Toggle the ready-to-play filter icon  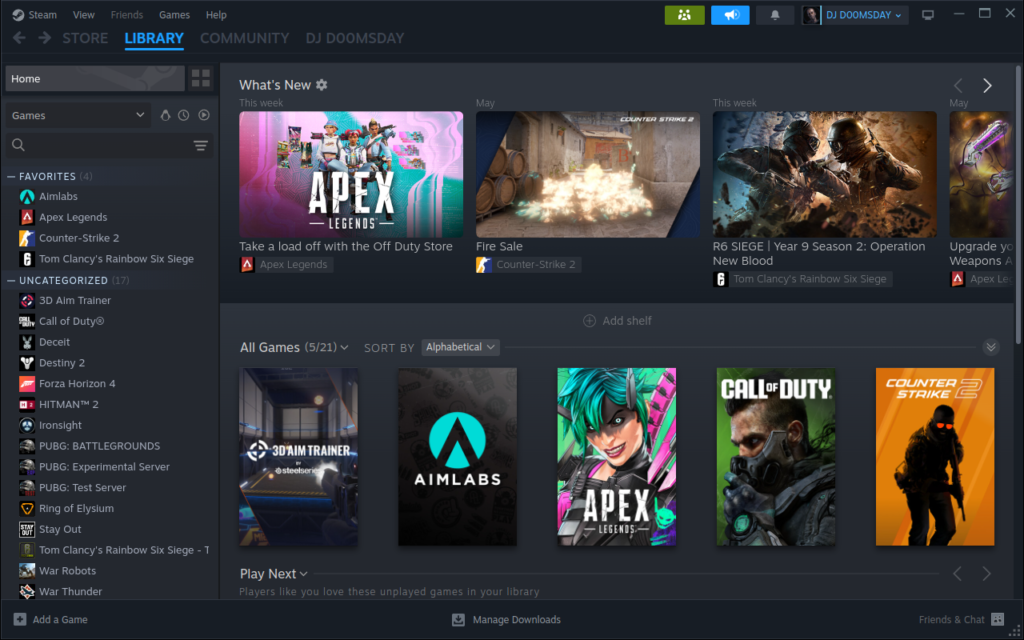click(204, 115)
